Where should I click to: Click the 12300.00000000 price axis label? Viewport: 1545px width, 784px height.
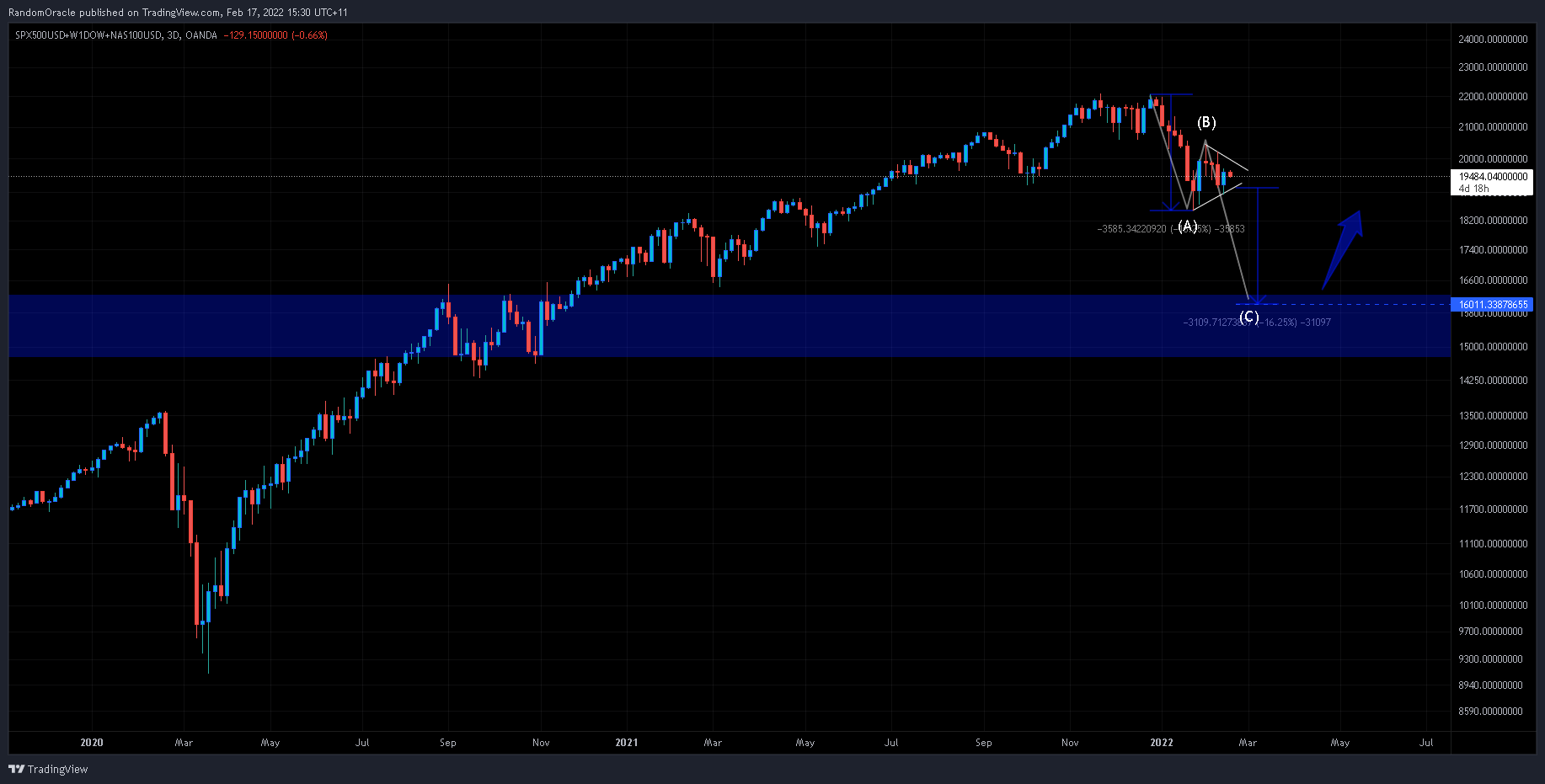[1493, 477]
